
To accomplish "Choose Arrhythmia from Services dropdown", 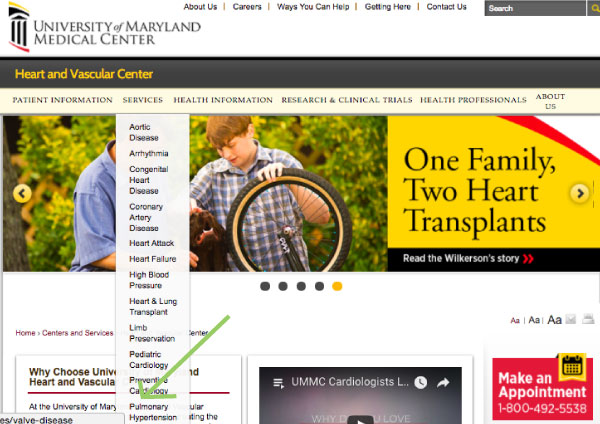I will pyautogui.click(x=148, y=153).
